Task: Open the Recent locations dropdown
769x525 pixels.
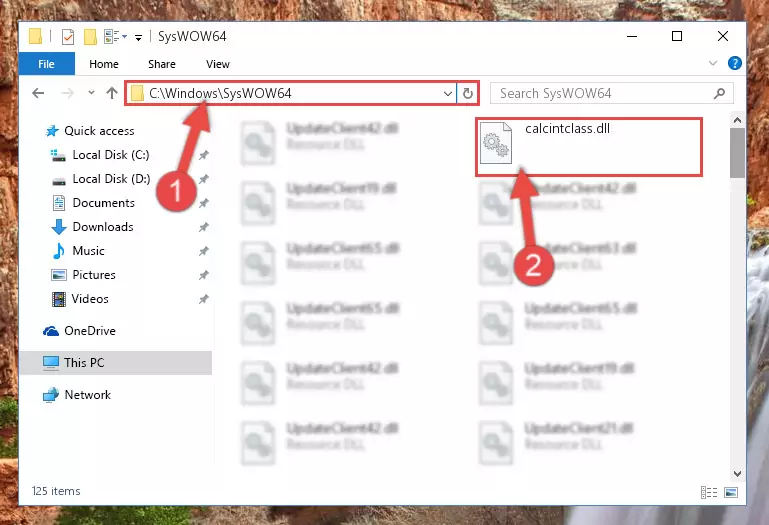Action: pos(91,93)
